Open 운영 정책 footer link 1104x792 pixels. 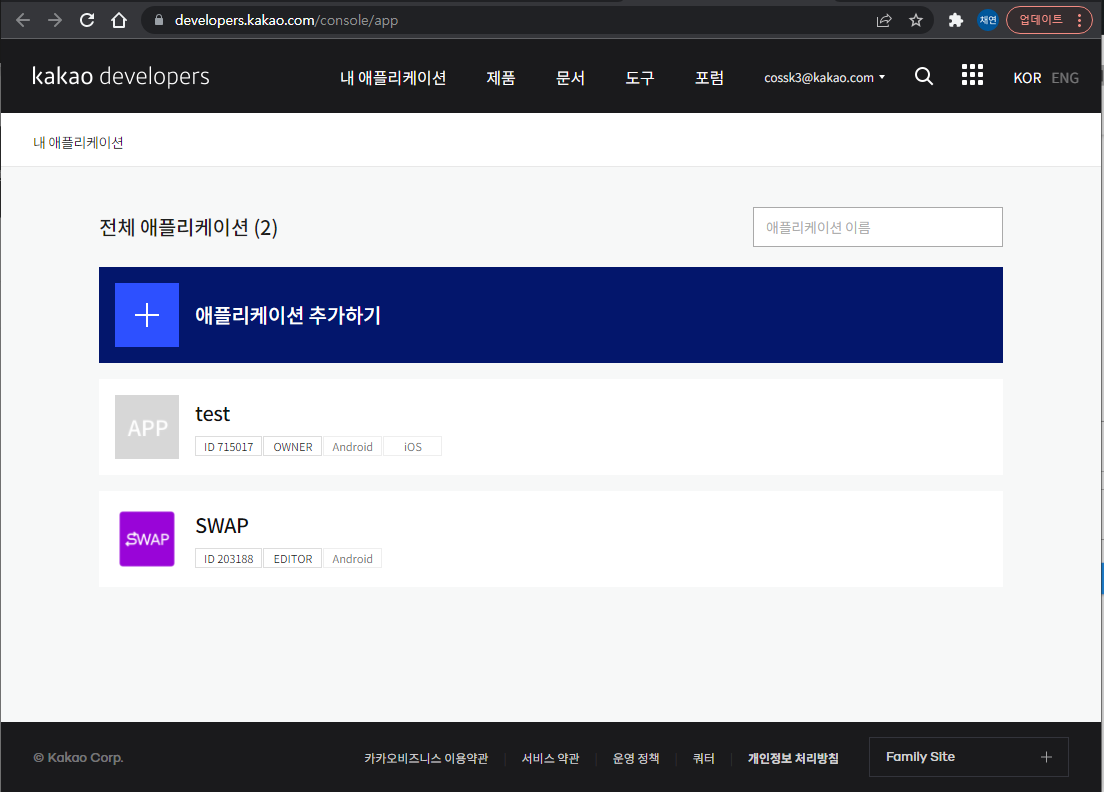tap(636, 758)
